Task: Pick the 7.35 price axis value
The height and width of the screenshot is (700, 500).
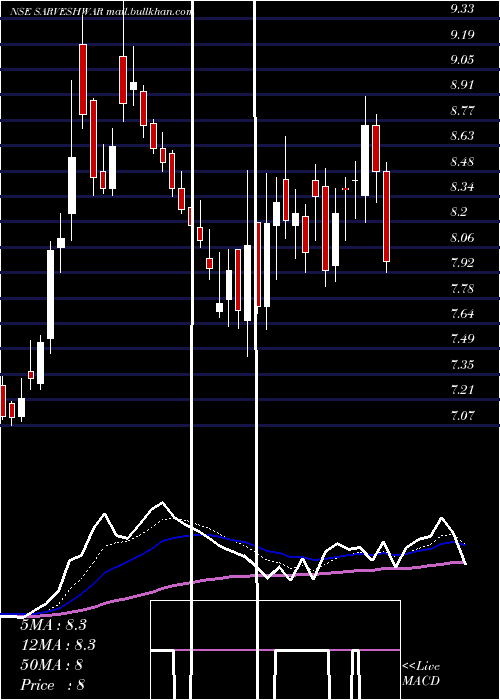Action: (x=462, y=364)
